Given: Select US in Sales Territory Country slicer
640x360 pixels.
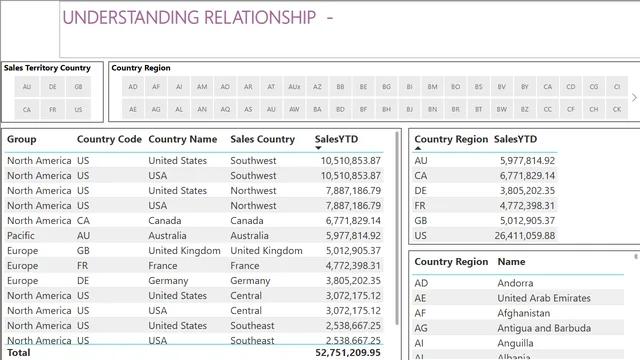Looking at the screenshot, I should point(78,109).
